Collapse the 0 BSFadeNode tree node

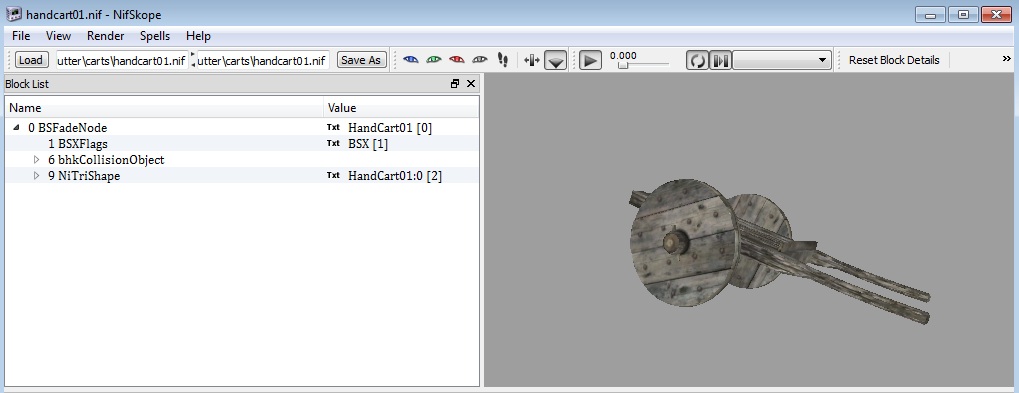16,128
